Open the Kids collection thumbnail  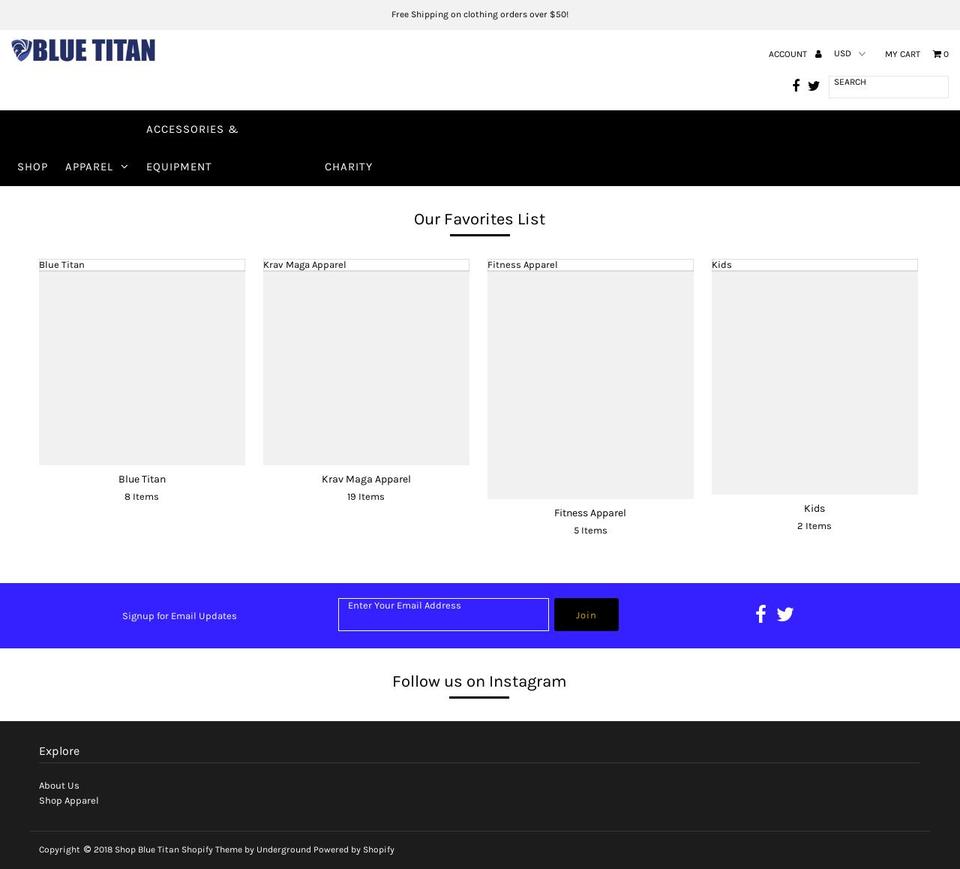(814, 377)
